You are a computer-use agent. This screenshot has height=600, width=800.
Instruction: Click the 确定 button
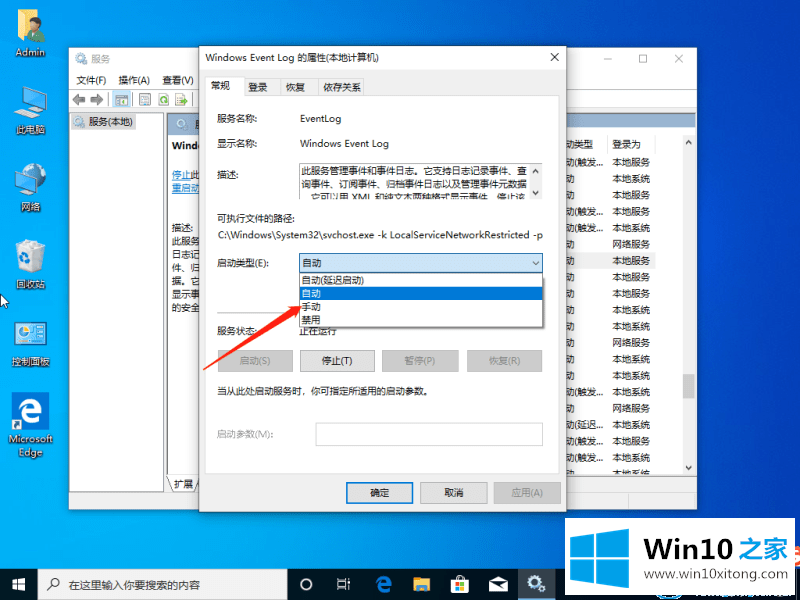click(379, 492)
